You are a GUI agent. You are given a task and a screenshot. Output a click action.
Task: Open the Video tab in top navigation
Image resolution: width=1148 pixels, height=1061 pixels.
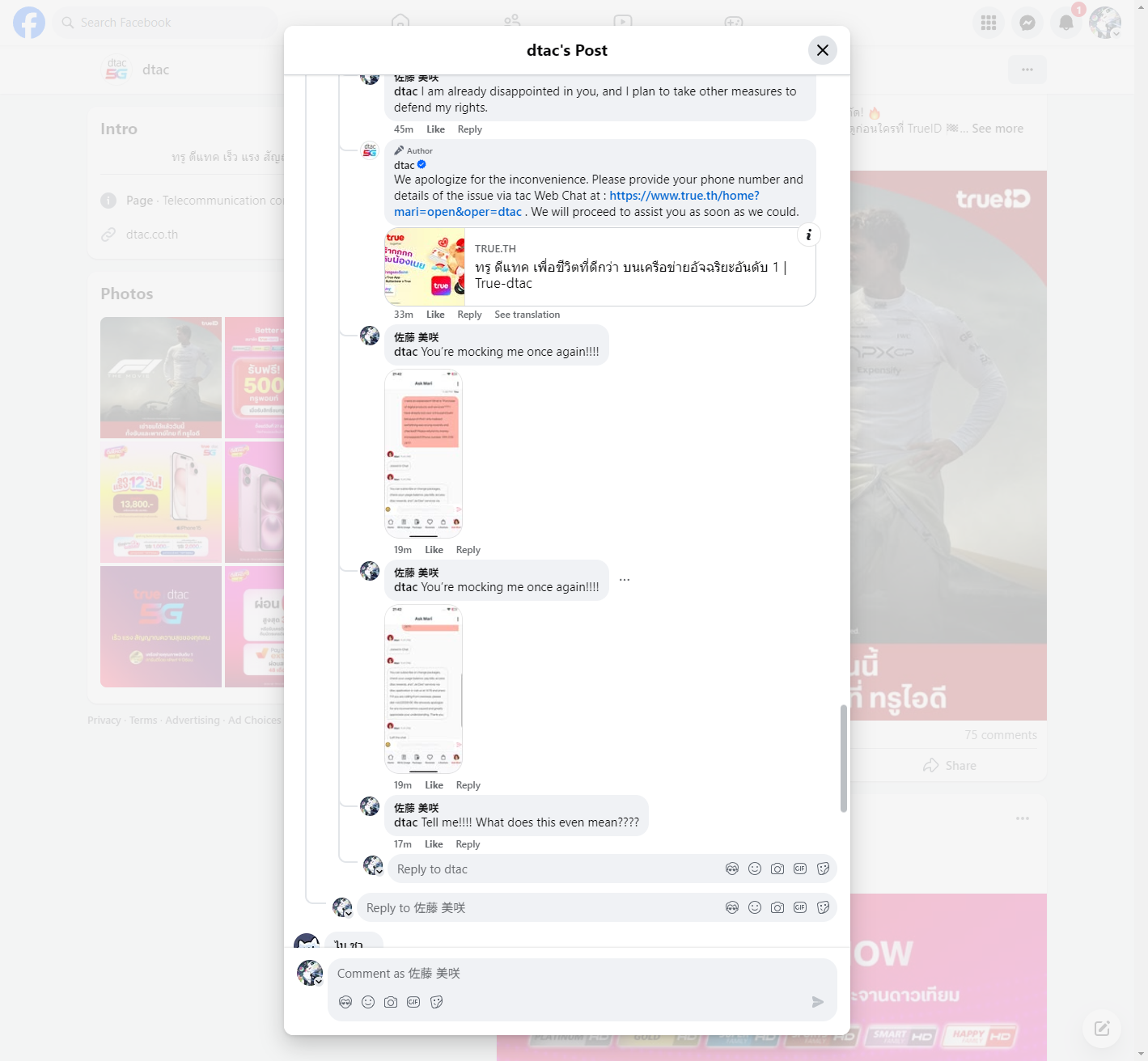(622, 21)
